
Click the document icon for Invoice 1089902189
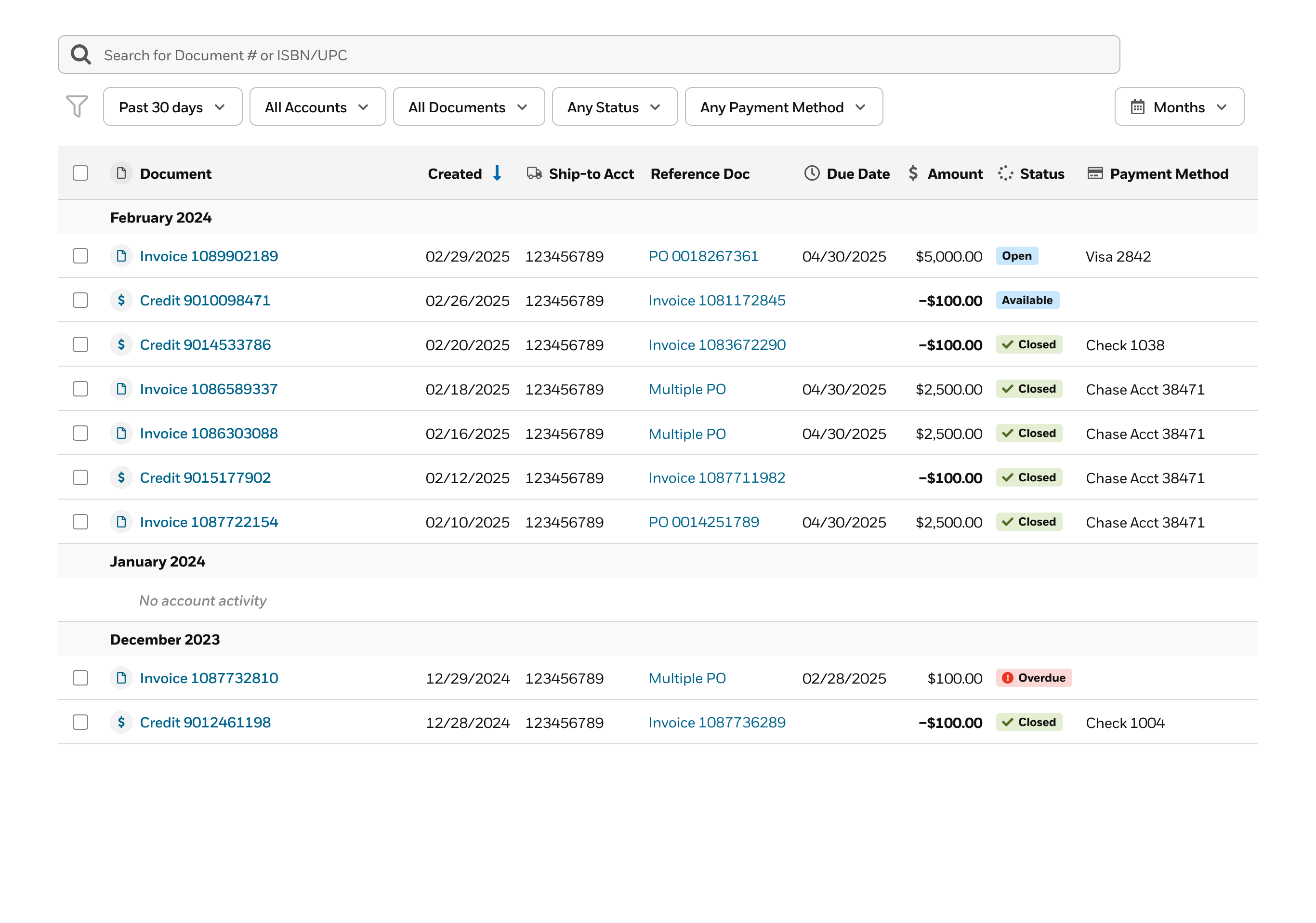121,256
